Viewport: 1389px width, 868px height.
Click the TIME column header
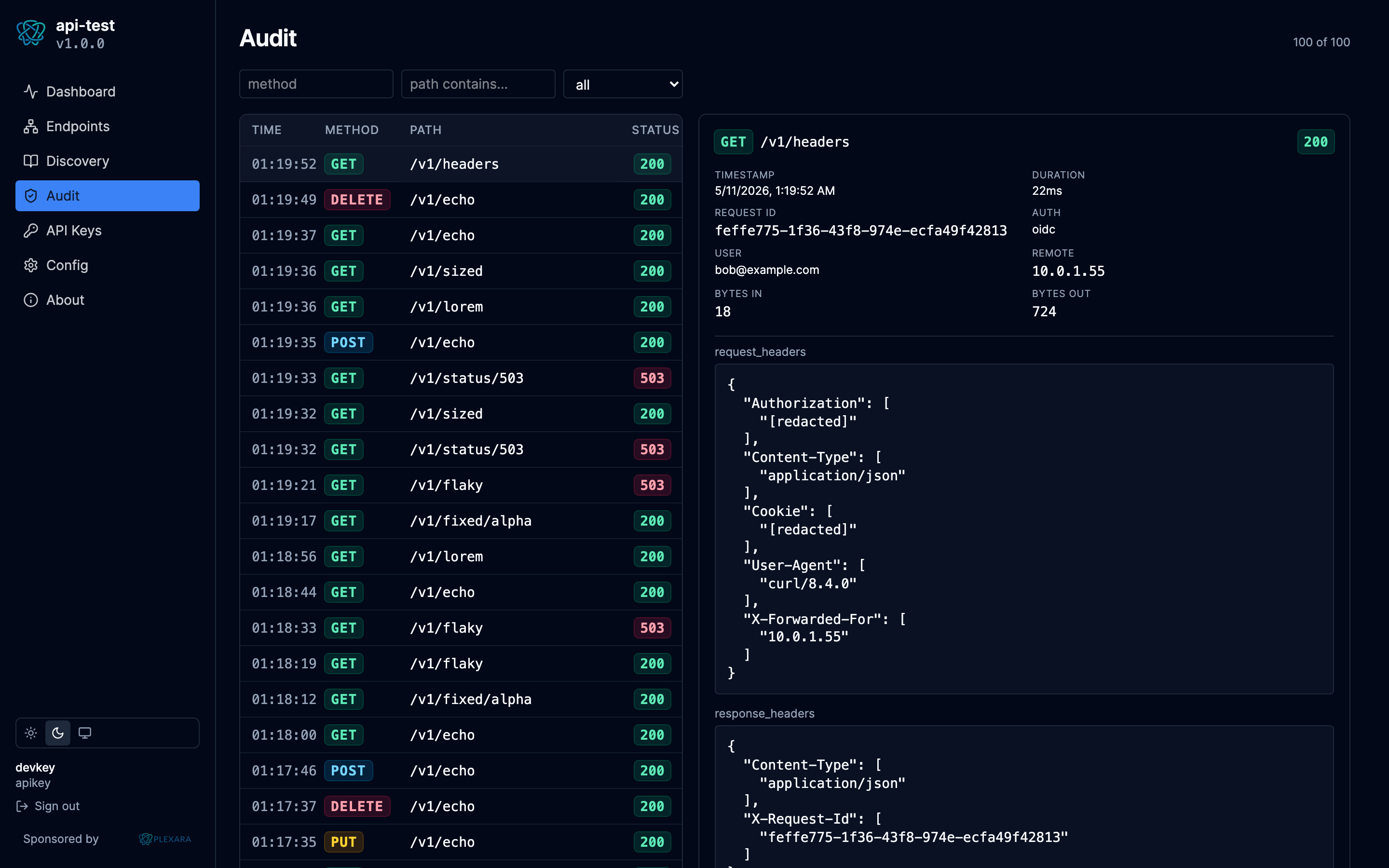[266, 130]
